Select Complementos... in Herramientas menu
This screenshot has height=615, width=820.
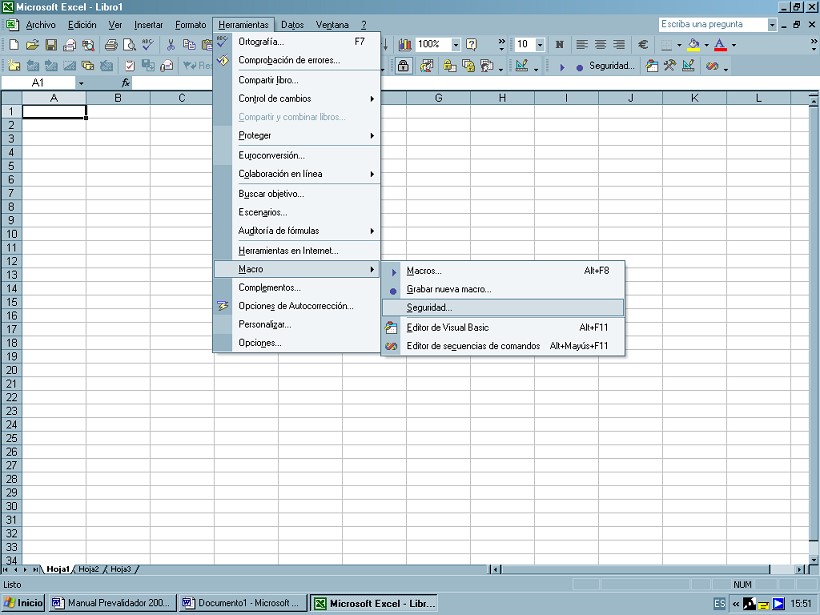point(296,288)
